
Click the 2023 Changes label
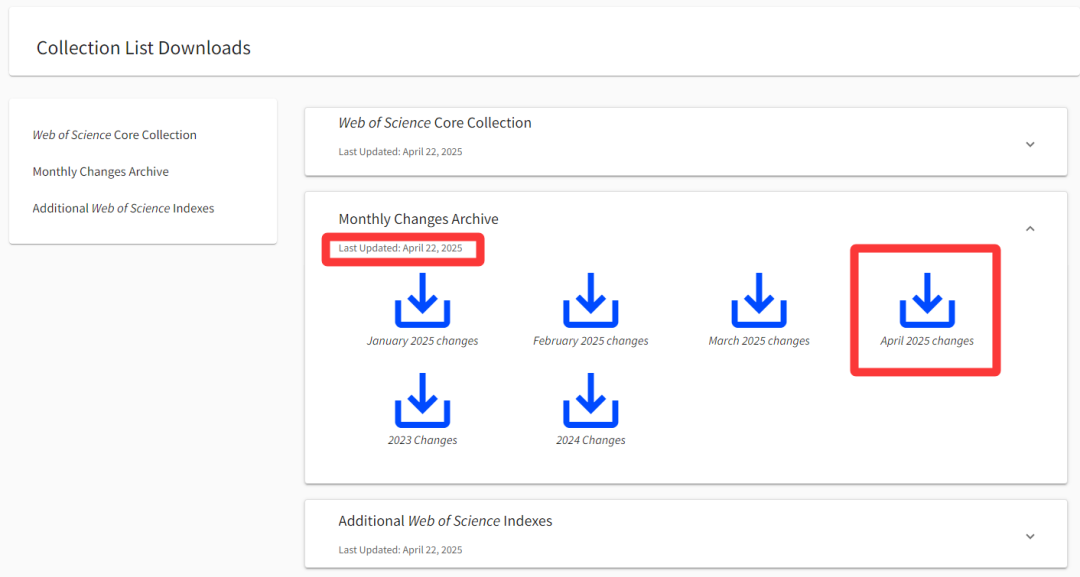[x=422, y=440]
